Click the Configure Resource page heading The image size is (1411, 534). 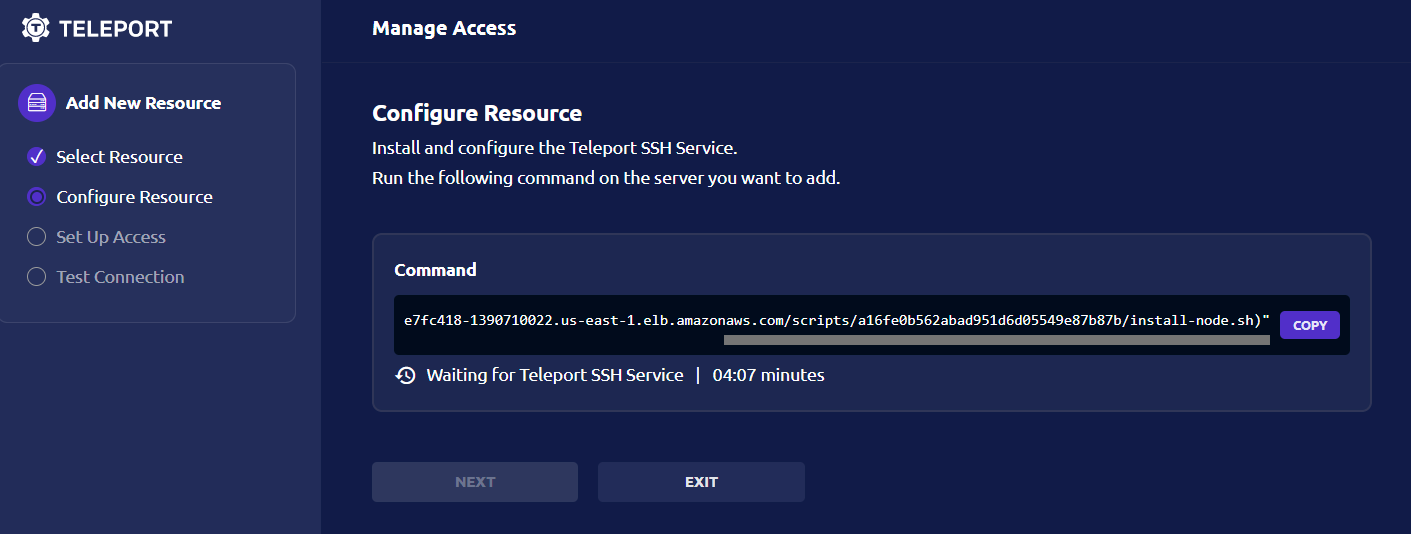(477, 113)
